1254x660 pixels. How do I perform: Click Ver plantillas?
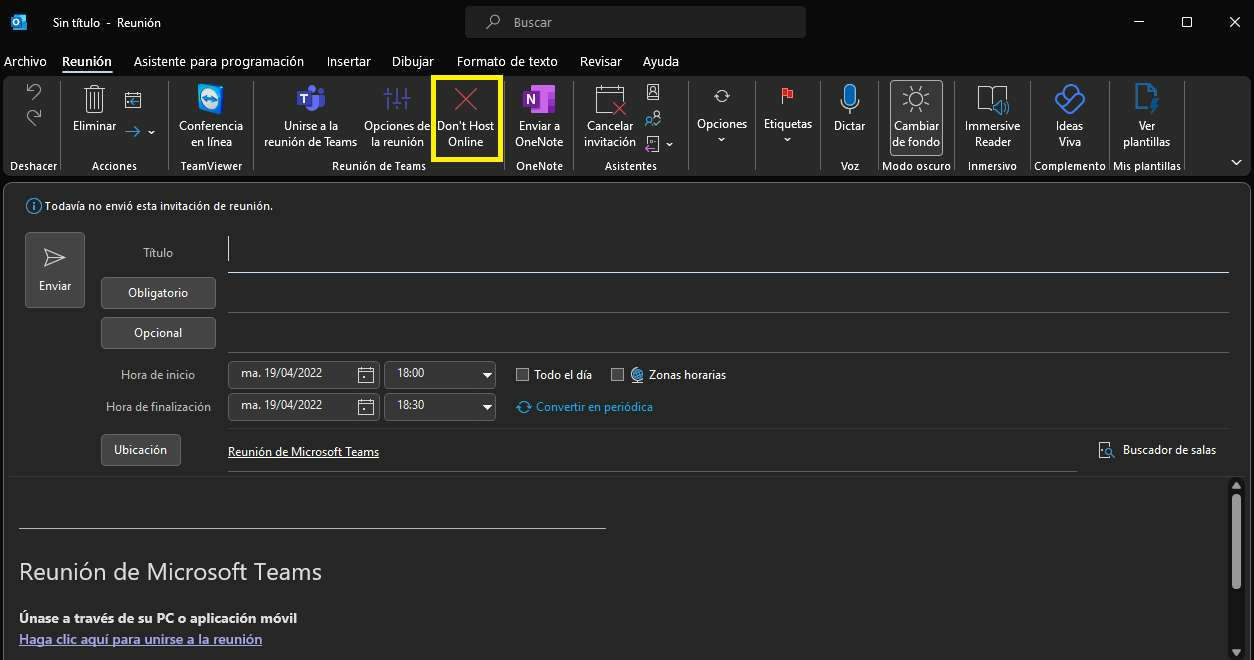[1146, 117]
